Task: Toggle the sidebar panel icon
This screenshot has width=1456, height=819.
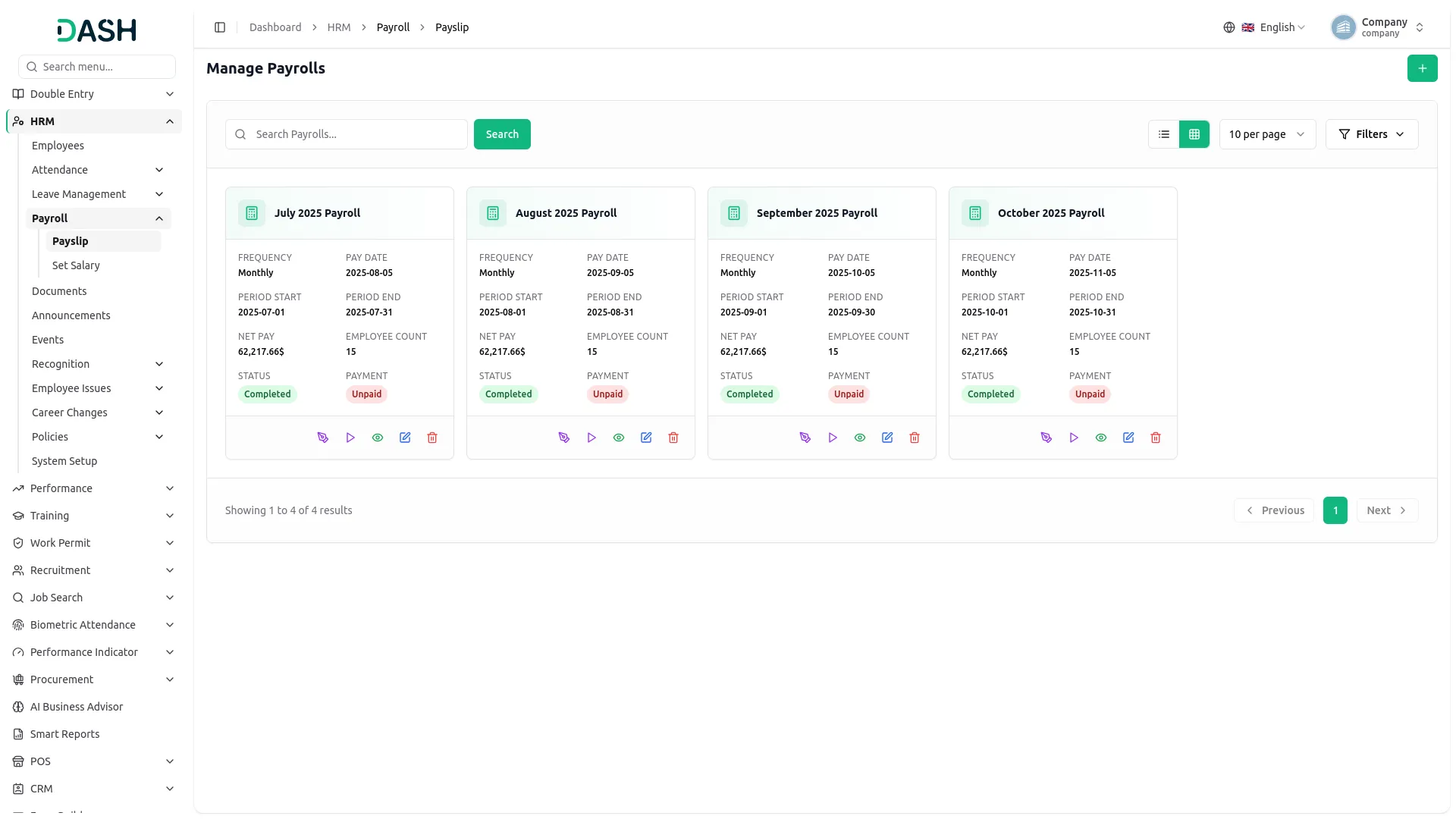Action: (x=220, y=27)
